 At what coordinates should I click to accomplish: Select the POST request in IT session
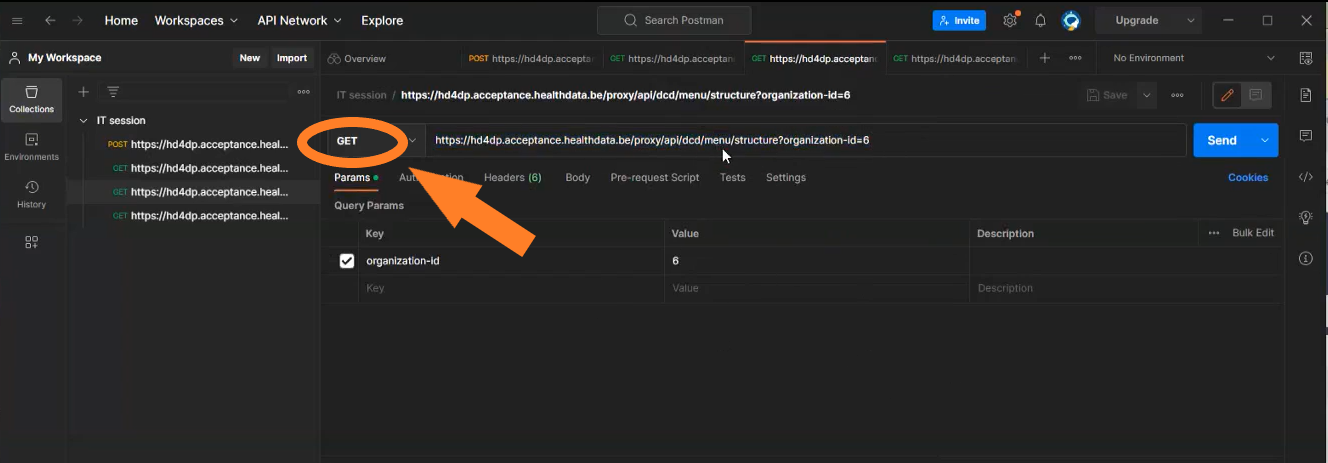pyautogui.click(x=198, y=144)
